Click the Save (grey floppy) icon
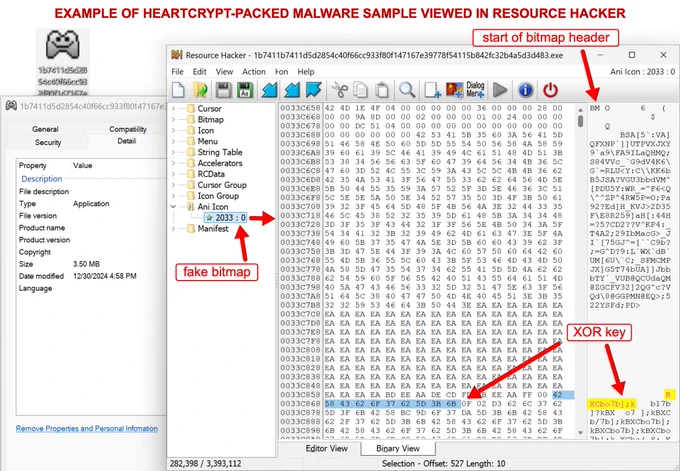 coord(223,90)
